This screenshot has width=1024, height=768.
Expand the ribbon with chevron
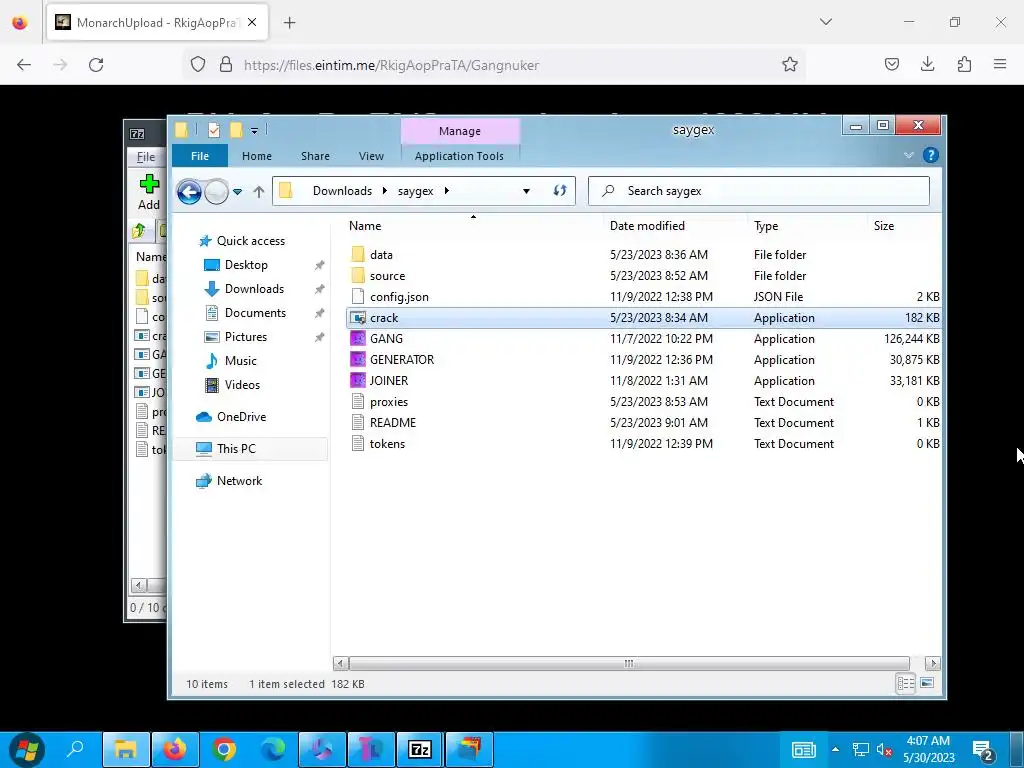(908, 155)
